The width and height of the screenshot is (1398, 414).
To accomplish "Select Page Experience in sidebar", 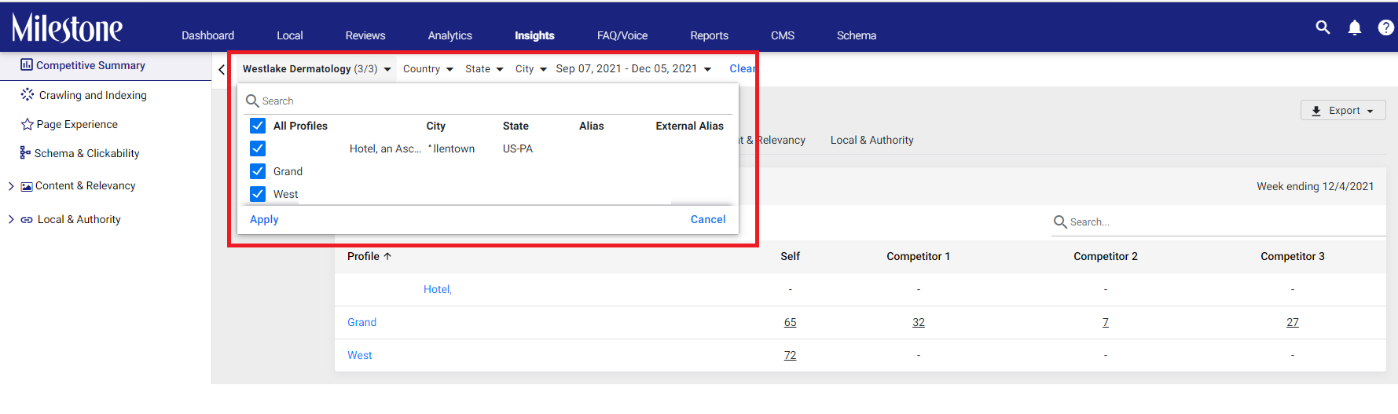I will click(77, 124).
